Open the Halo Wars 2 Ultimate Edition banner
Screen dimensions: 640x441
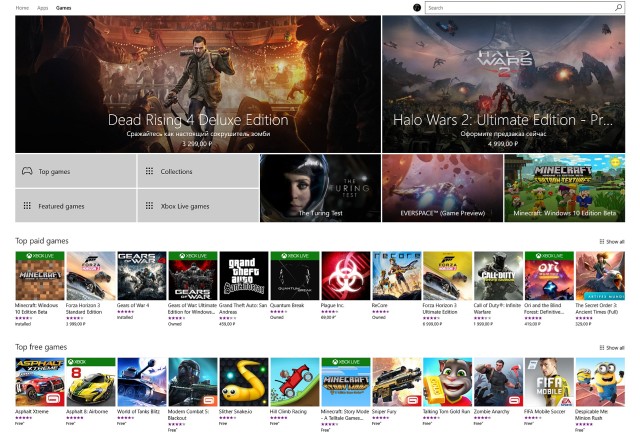[x=503, y=84]
